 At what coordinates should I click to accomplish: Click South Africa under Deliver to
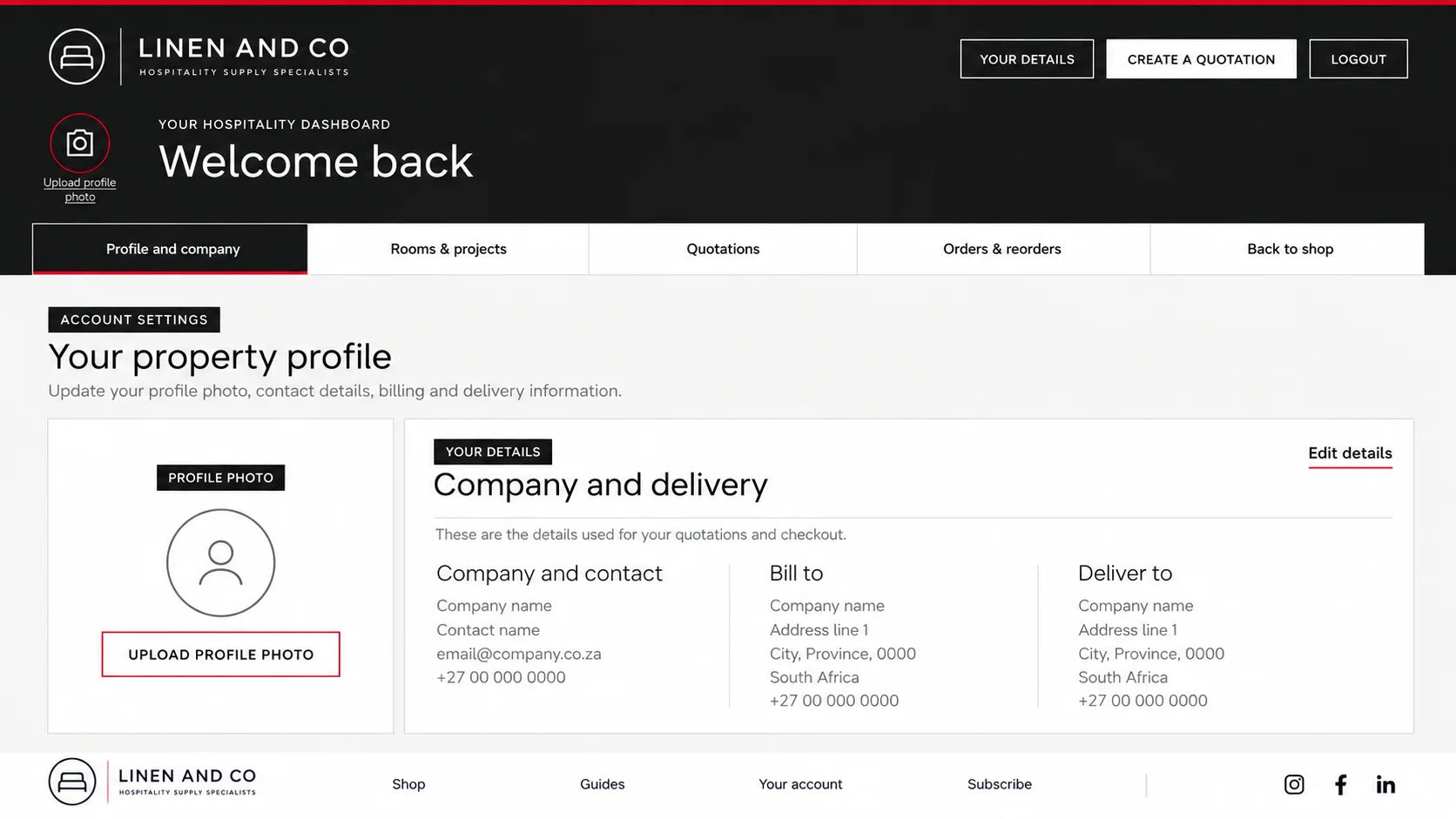coord(1122,677)
